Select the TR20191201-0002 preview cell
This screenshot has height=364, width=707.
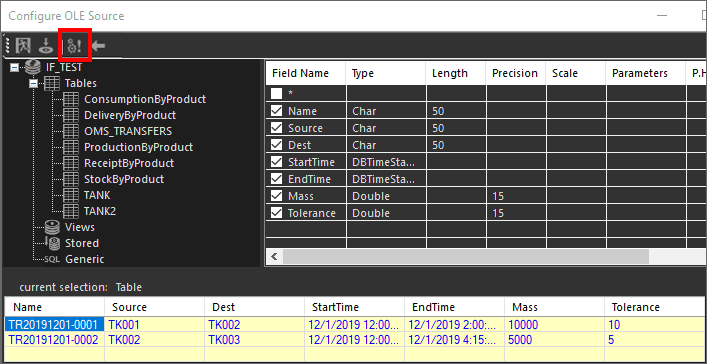pos(55,340)
